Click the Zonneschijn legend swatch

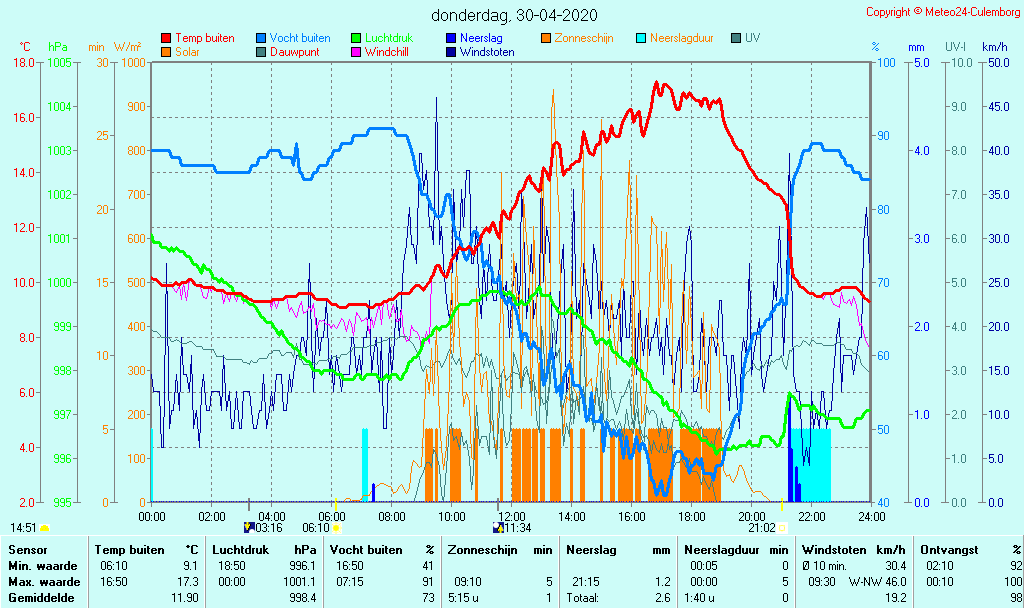pos(547,38)
